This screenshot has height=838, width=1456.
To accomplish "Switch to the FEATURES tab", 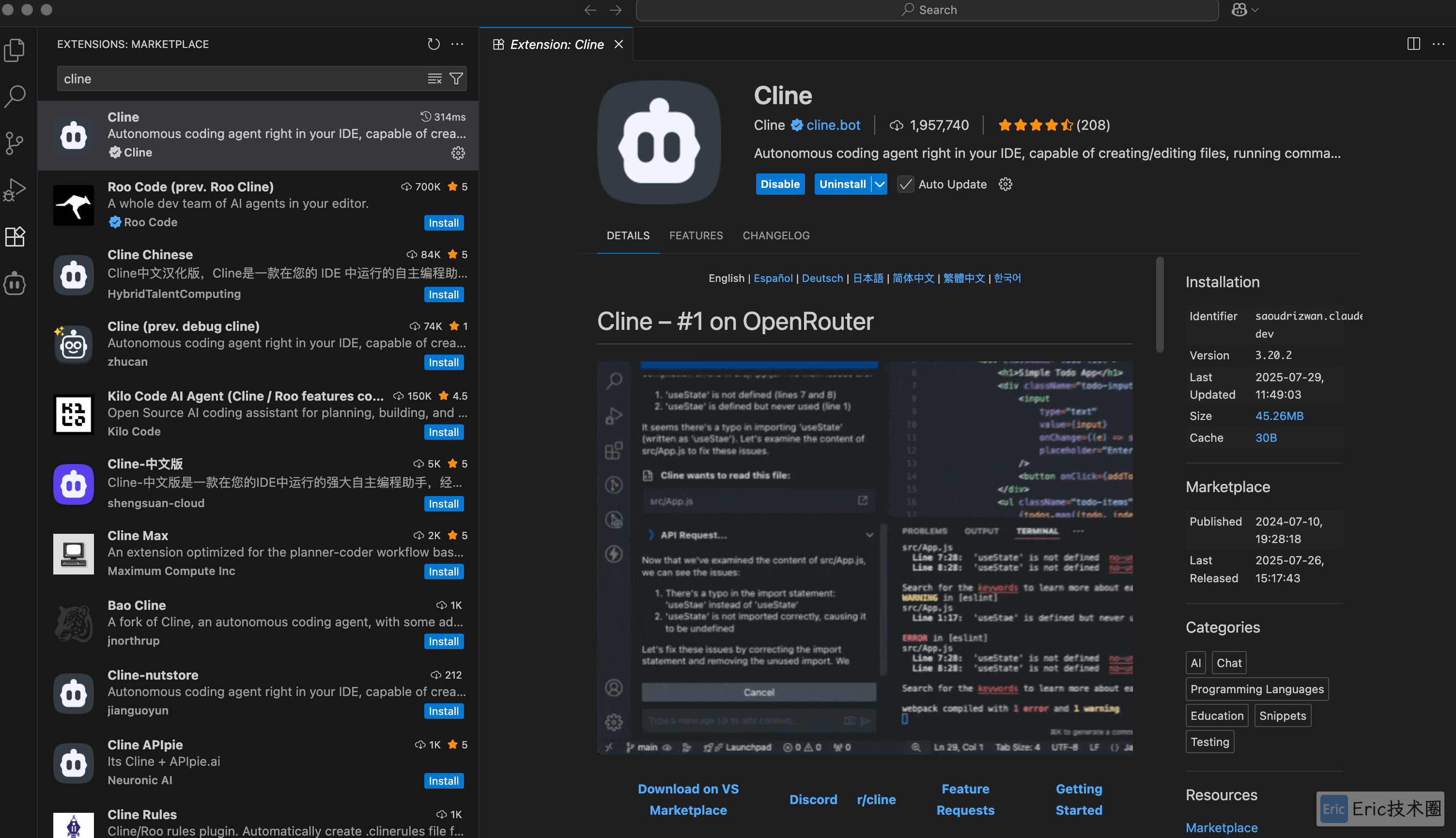I will click(696, 235).
